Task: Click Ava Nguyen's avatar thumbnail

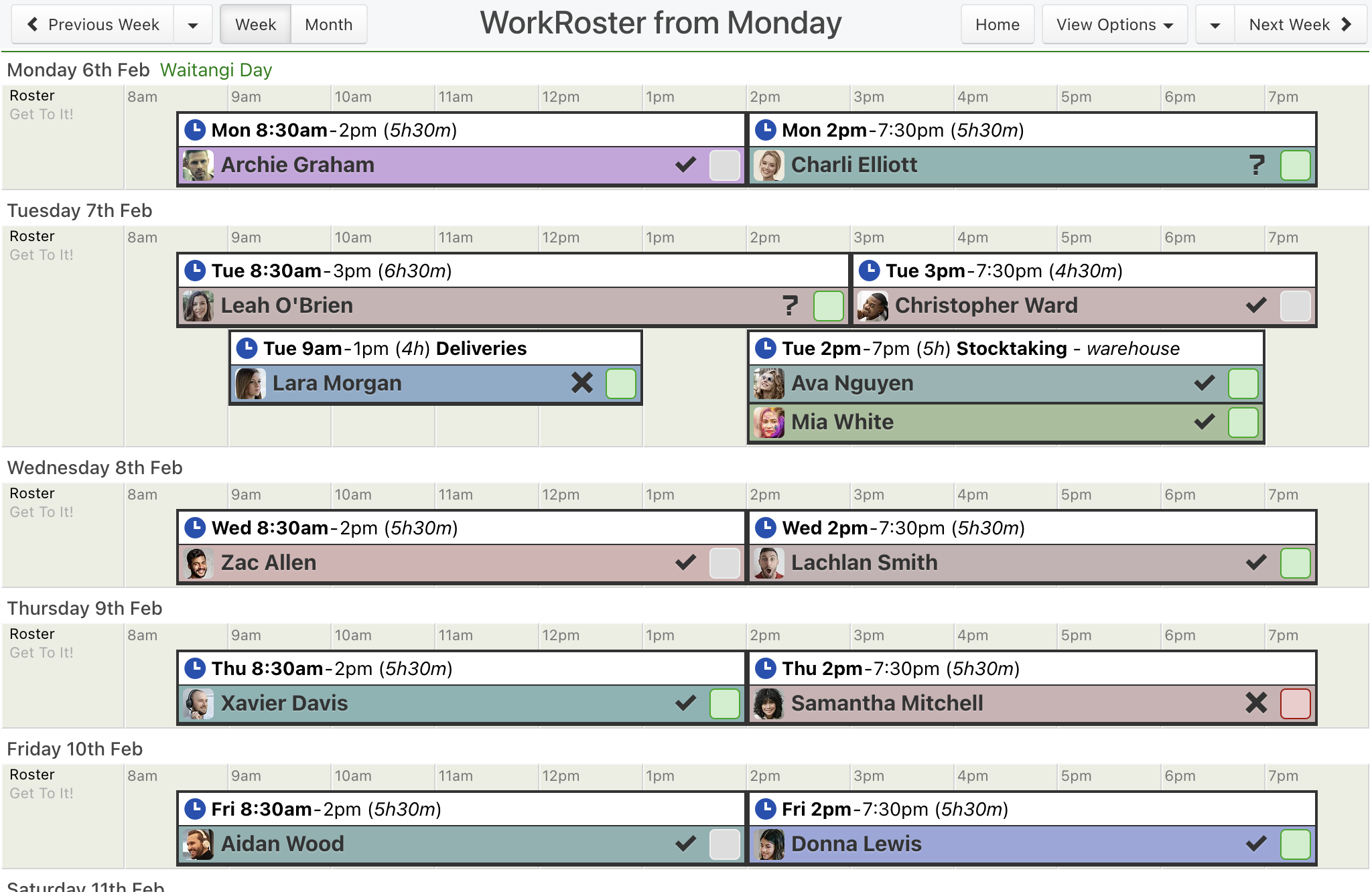Action: [x=768, y=384]
